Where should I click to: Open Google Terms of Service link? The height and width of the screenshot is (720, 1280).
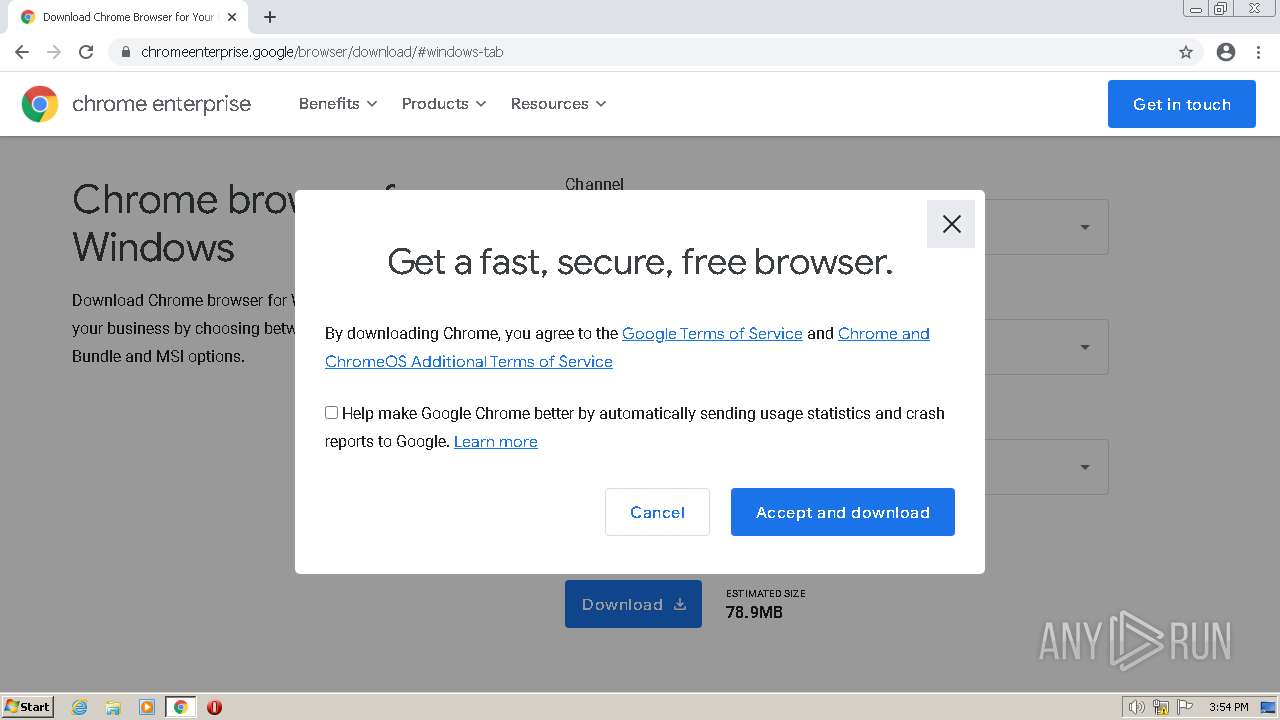[x=712, y=333]
